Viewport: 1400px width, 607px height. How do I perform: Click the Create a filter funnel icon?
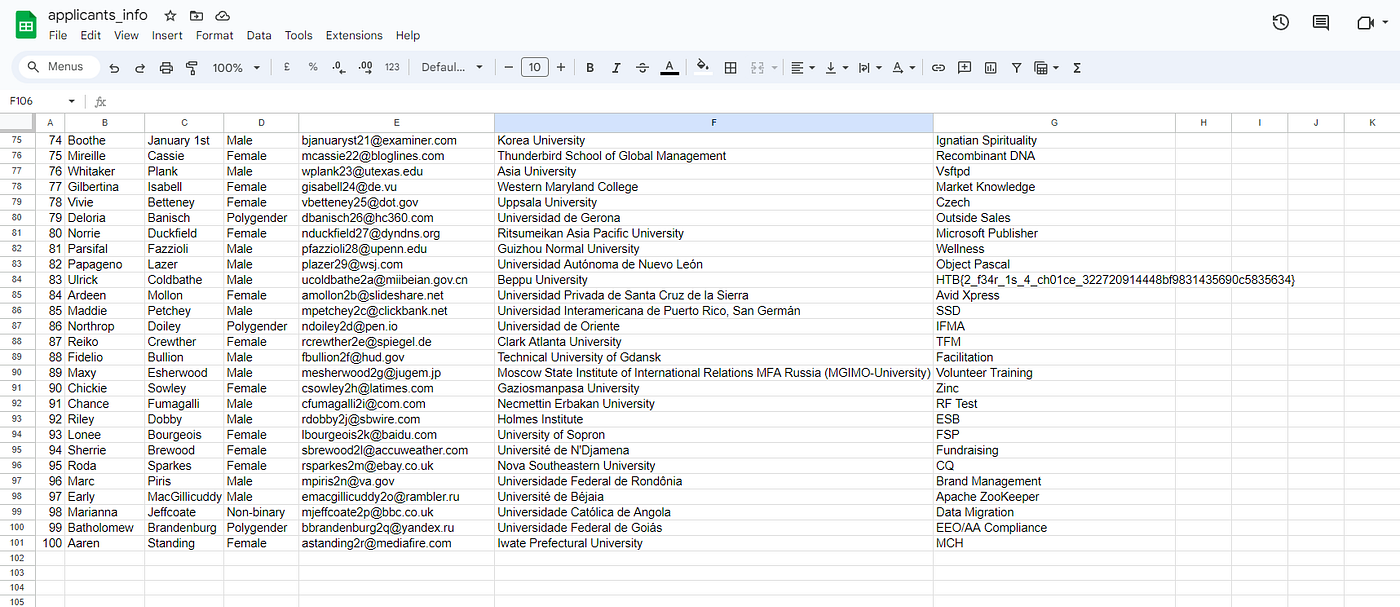tap(1016, 68)
